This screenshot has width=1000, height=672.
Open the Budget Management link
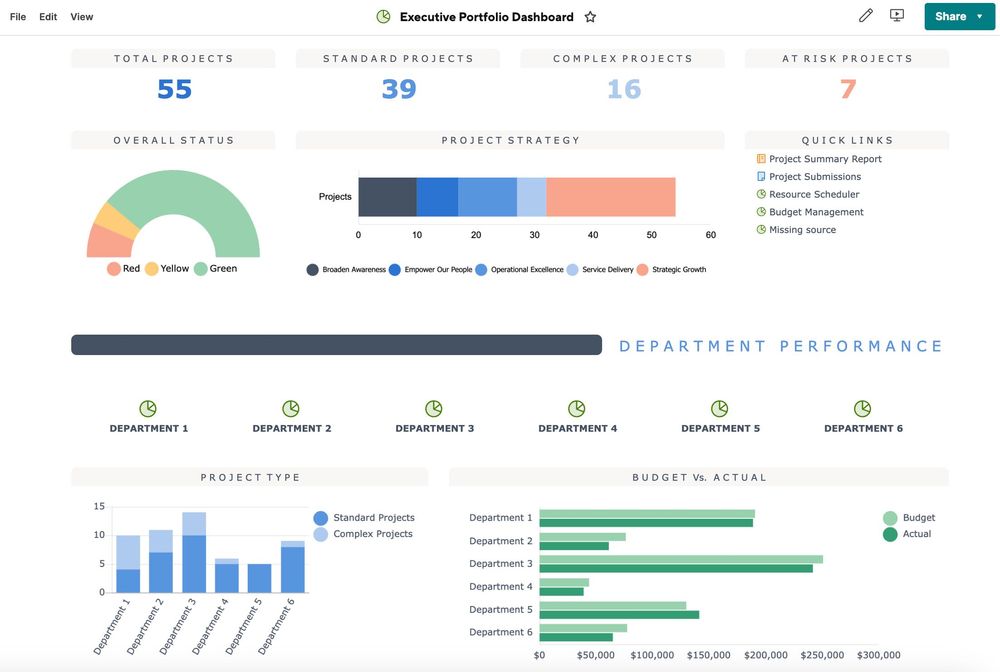(816, 212)
